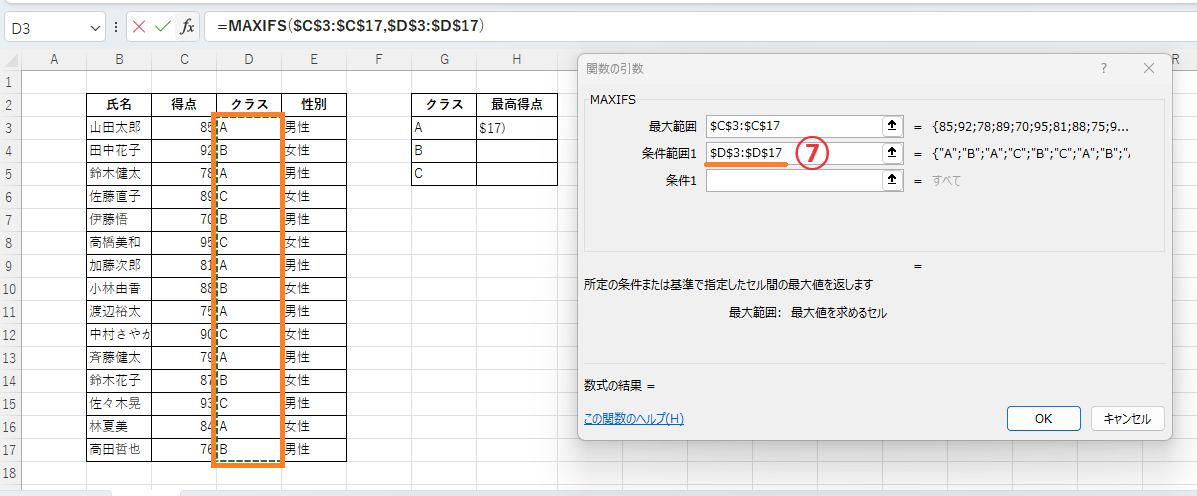Click the 最大範囲 input field

point(790,126)
